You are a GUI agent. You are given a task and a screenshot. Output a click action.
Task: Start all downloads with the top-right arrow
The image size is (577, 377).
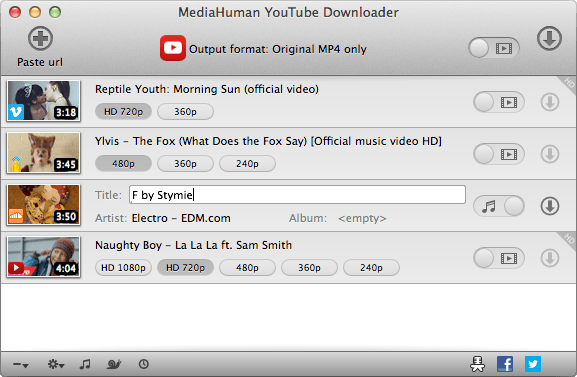click(x=549, y=38)
